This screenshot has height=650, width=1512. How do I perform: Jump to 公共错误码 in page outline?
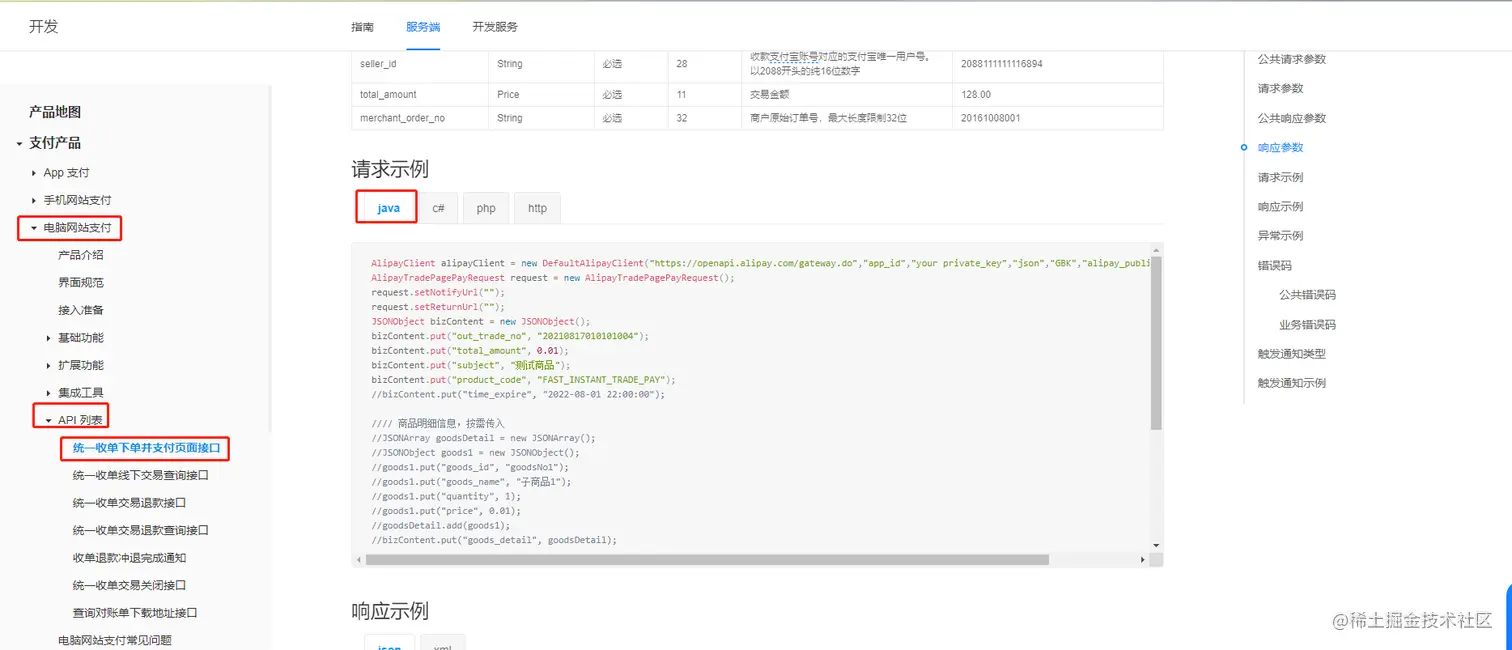tap(1308, 295)
